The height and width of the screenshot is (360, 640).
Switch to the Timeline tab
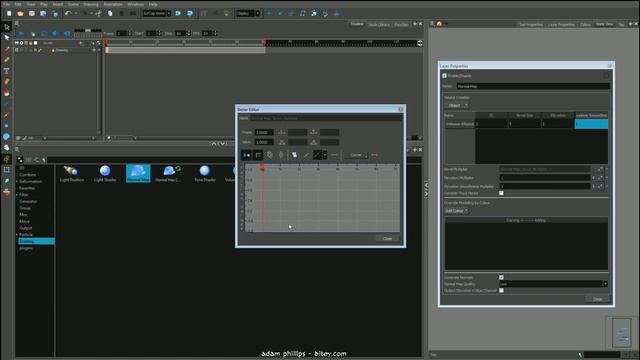tap(357, 24)
